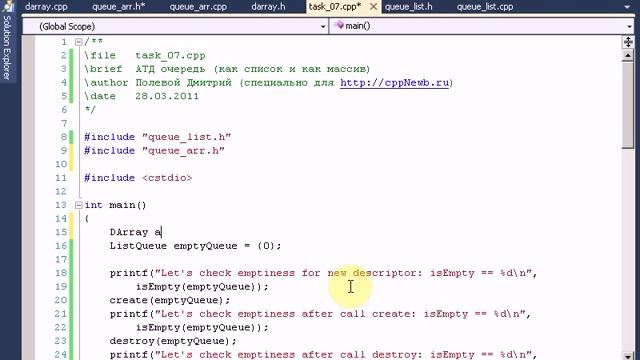This screenshot has width=640, height=360.
Task: Click line number 17 in the margin
Action: coord(61,260)
